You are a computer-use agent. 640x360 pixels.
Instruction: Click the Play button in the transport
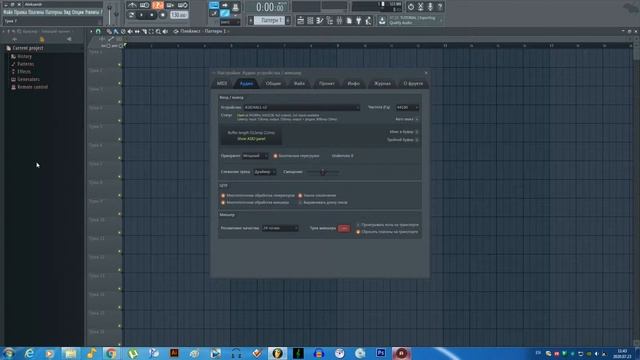141,15
